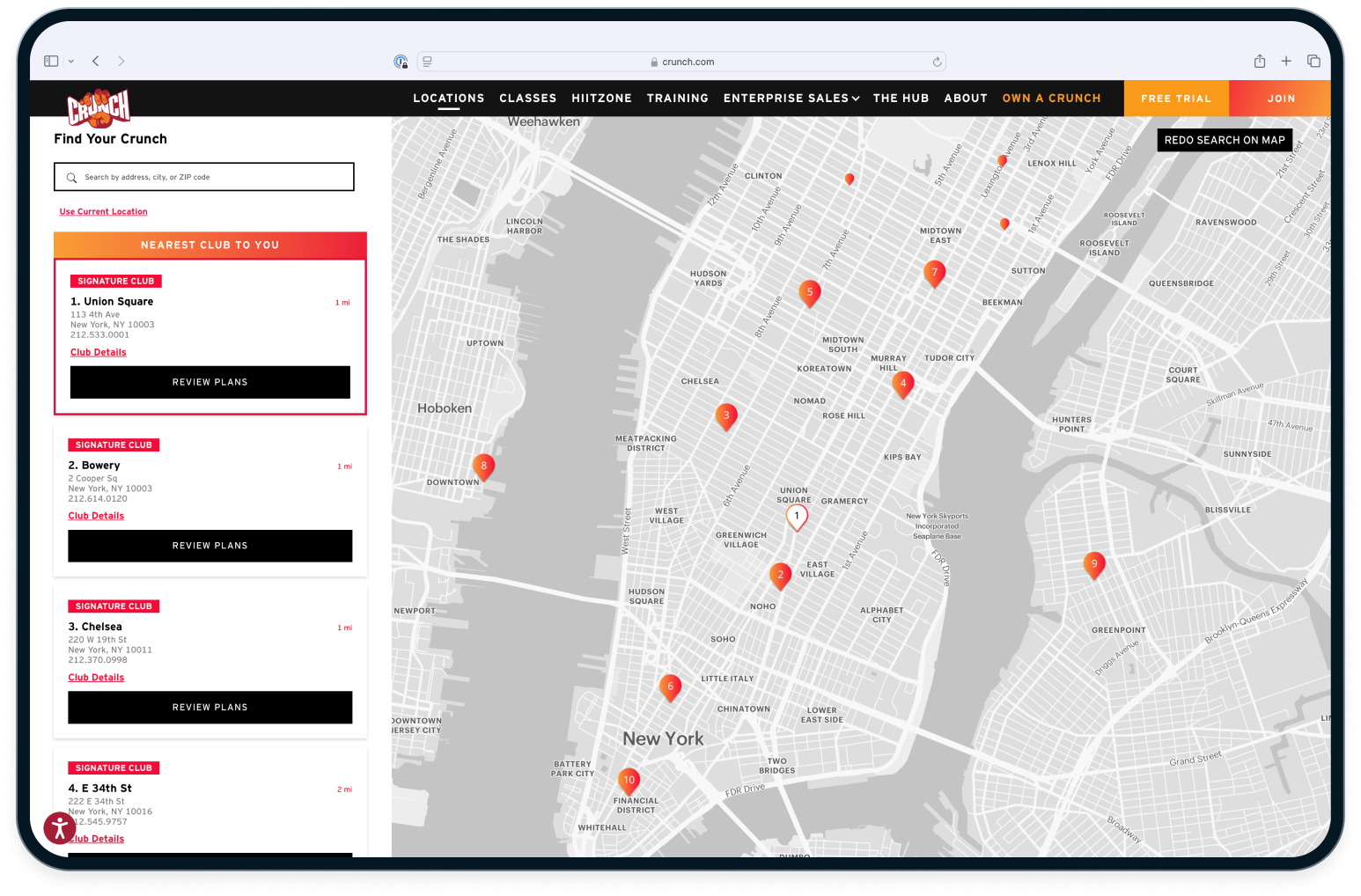This screenshot has width=1361, height=896.
Task: Click the REDO SEARCH ON MAP button
Action: point(1224,140)
